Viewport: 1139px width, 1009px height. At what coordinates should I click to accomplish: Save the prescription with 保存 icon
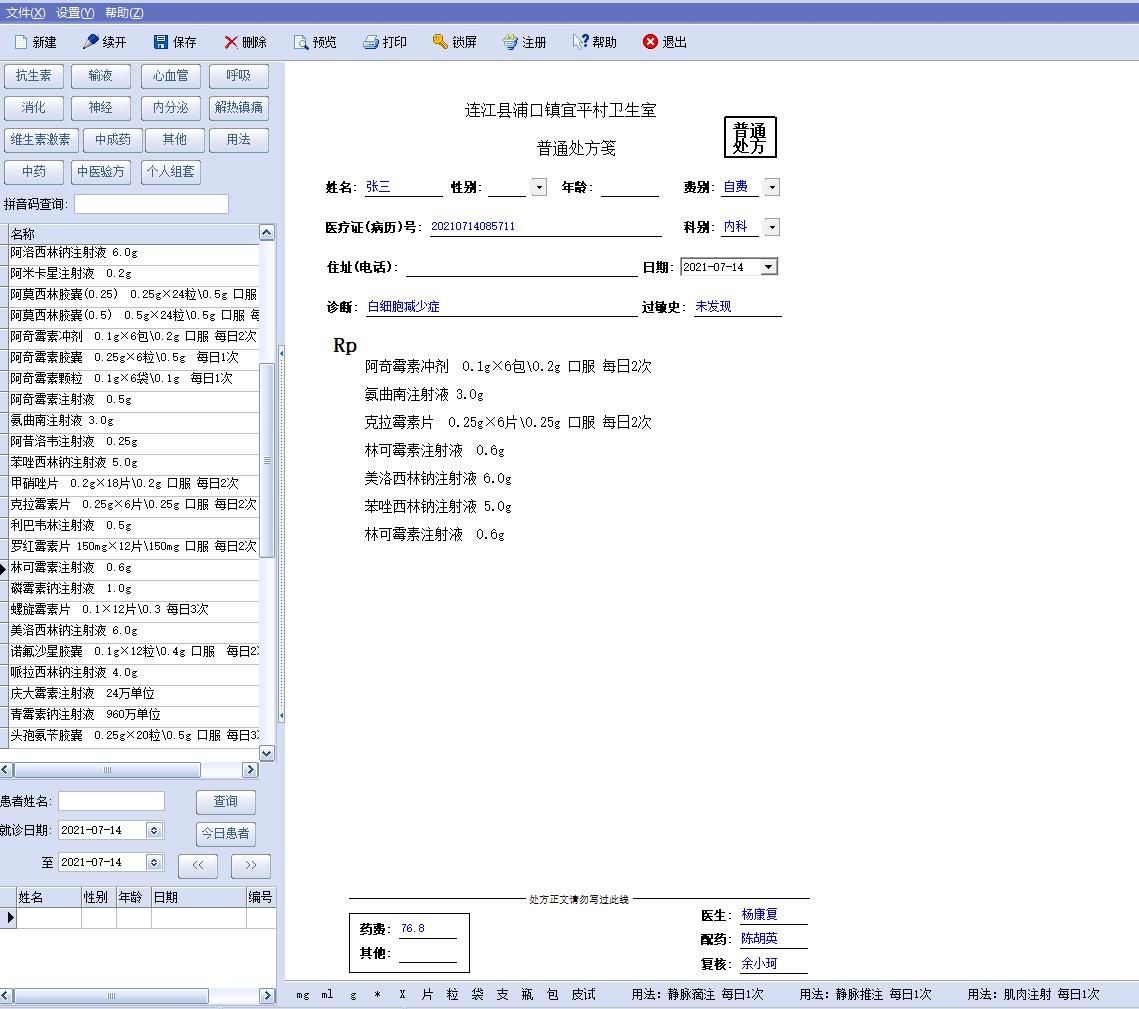click(161, 42)
